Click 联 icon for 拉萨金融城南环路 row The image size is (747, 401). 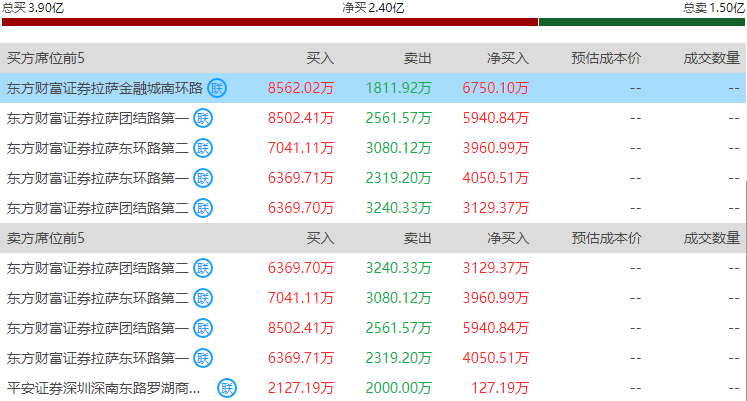pyautogui.click(x=217, y=88)
